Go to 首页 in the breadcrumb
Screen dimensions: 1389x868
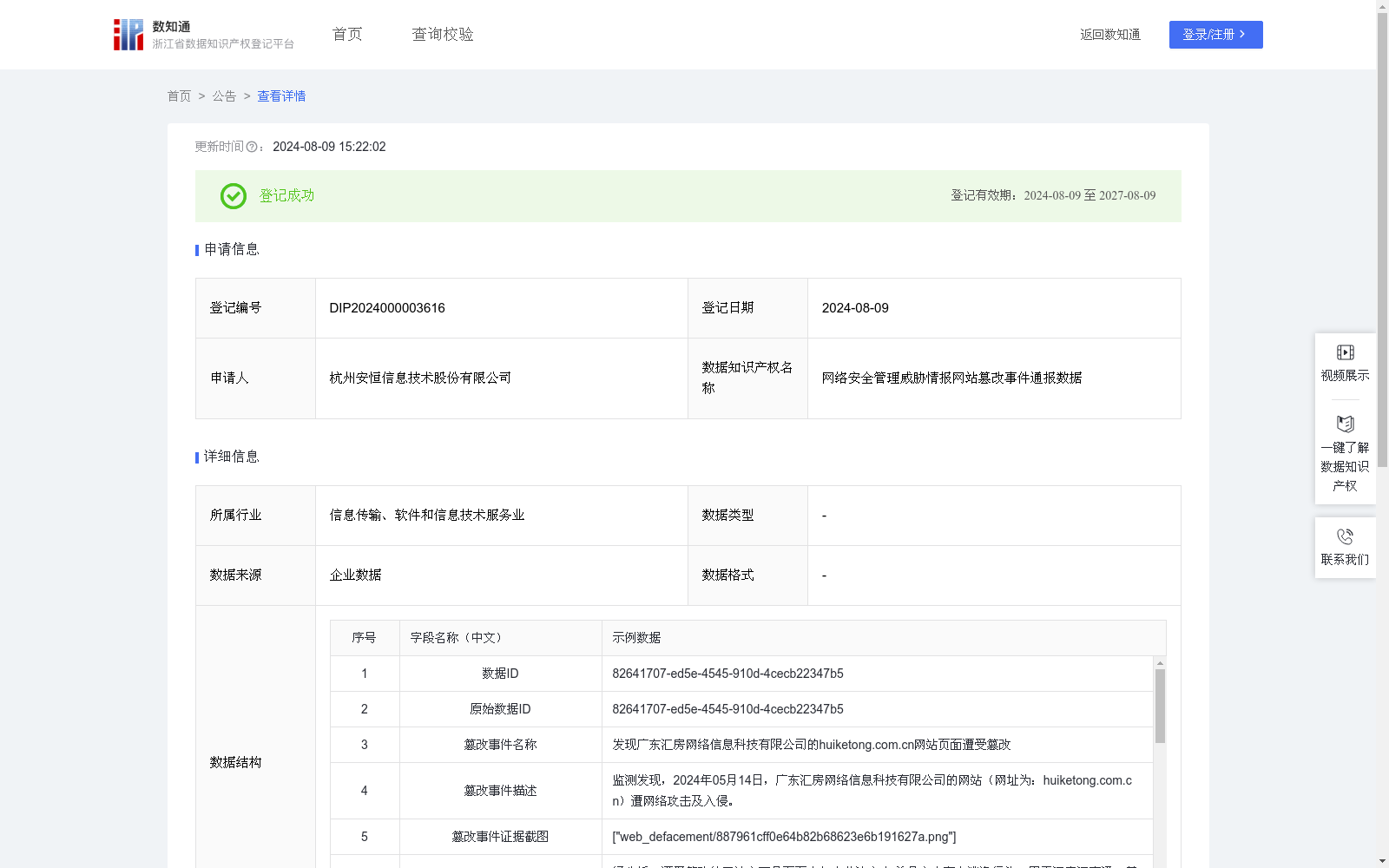[x=179, y=96]
